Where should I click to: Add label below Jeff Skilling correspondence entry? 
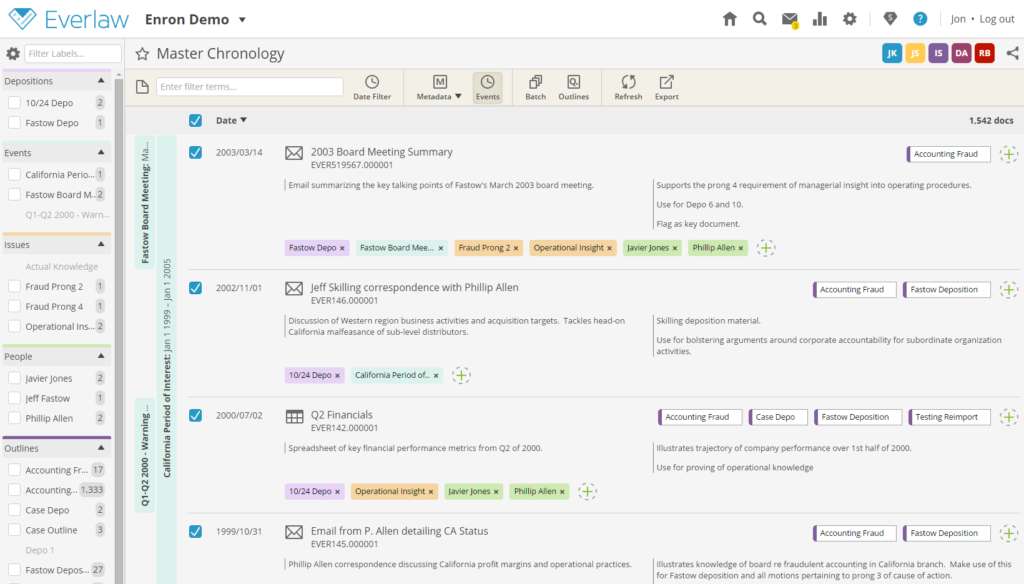461,375
